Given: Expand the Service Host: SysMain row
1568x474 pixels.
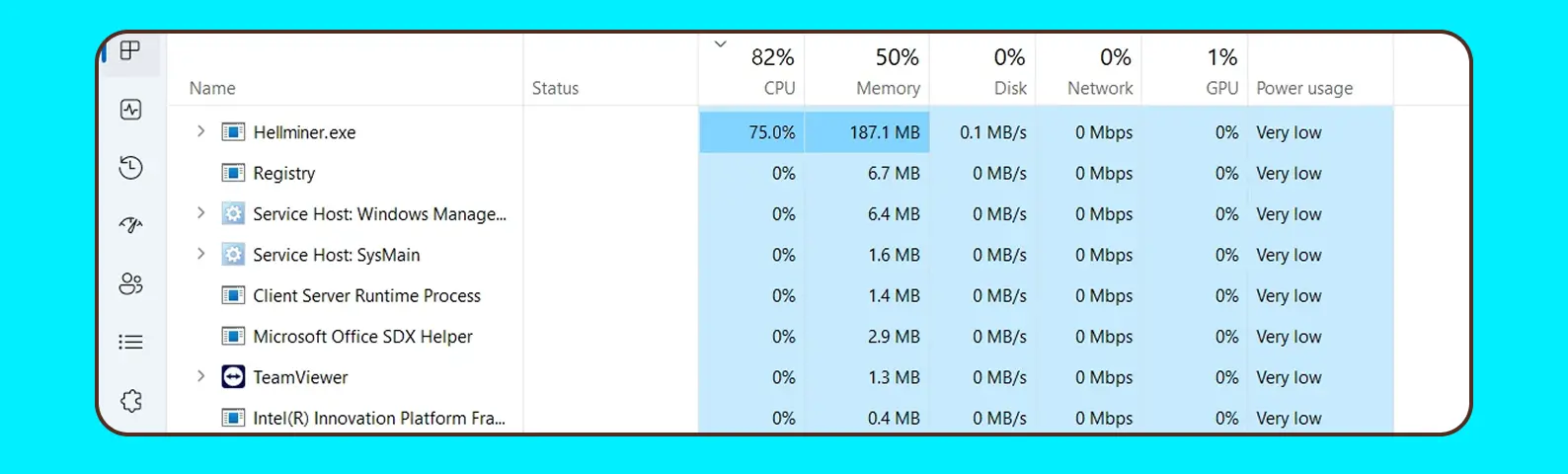Looking at the screenshot, I should (200, 255).
